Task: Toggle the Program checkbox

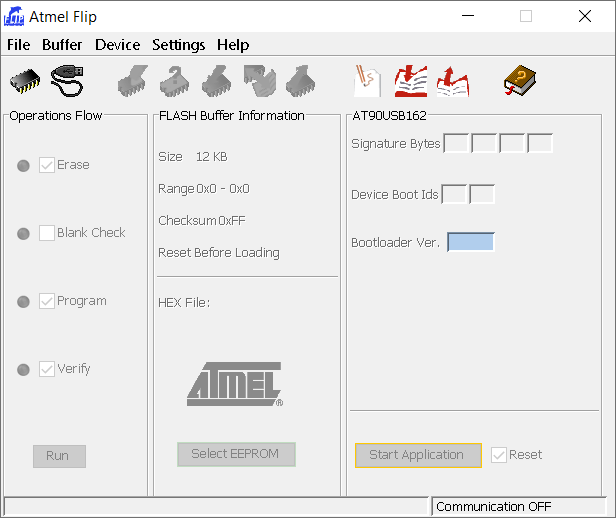Action: pyautogui.click(x=47, y=301)
